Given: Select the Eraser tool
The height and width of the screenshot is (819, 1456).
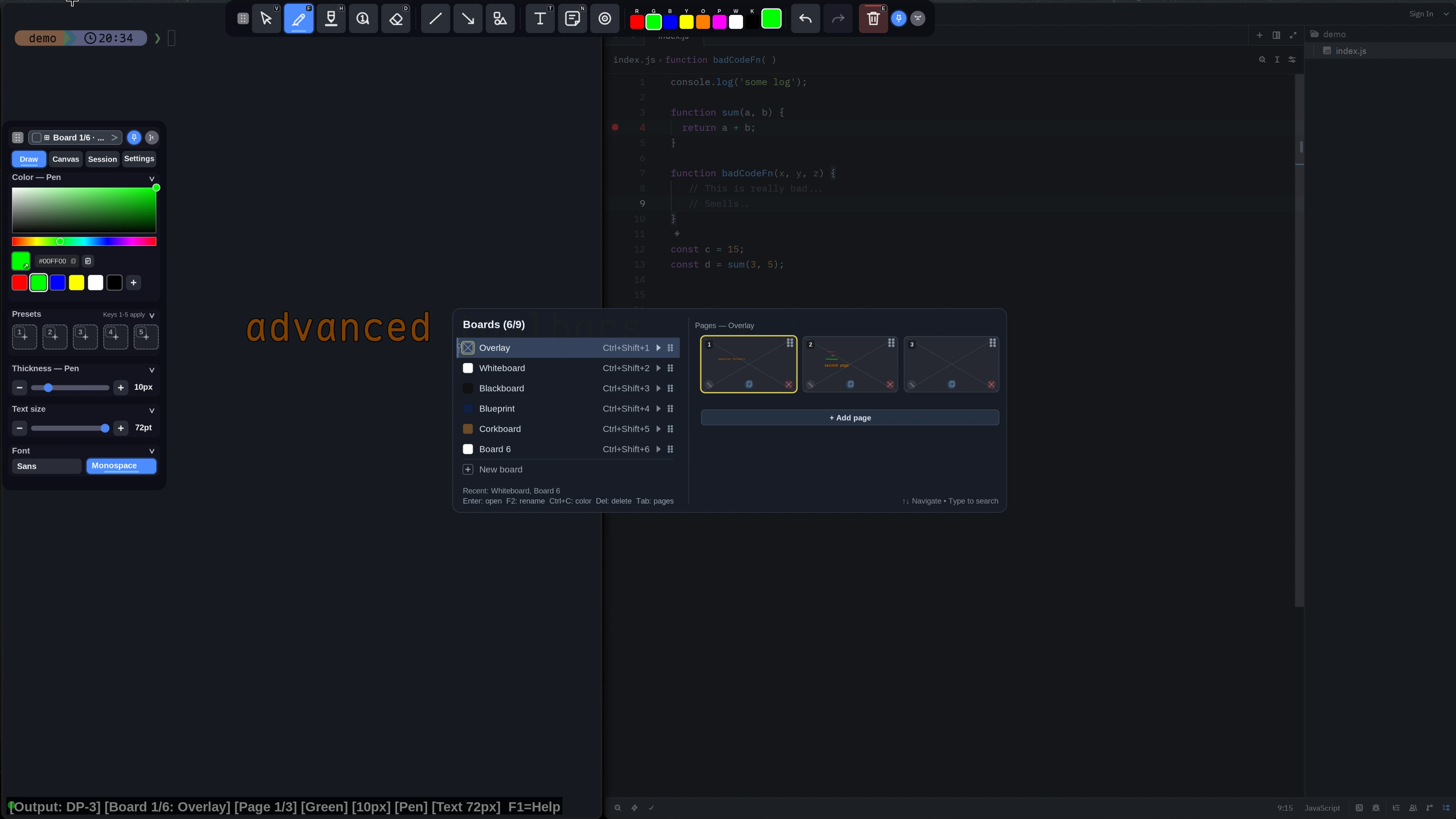Looking at the screenshot, I should (x=396, y=19).
